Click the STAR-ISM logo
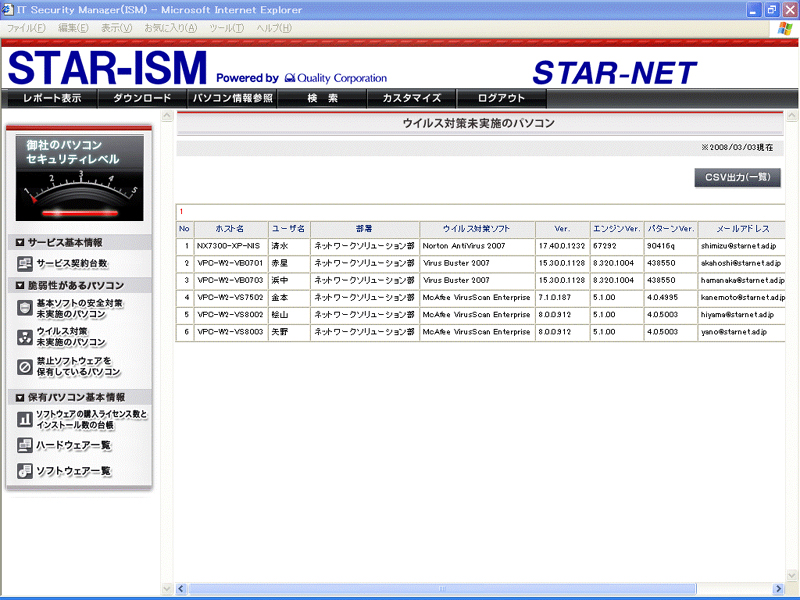 click(x=108, y=68)
